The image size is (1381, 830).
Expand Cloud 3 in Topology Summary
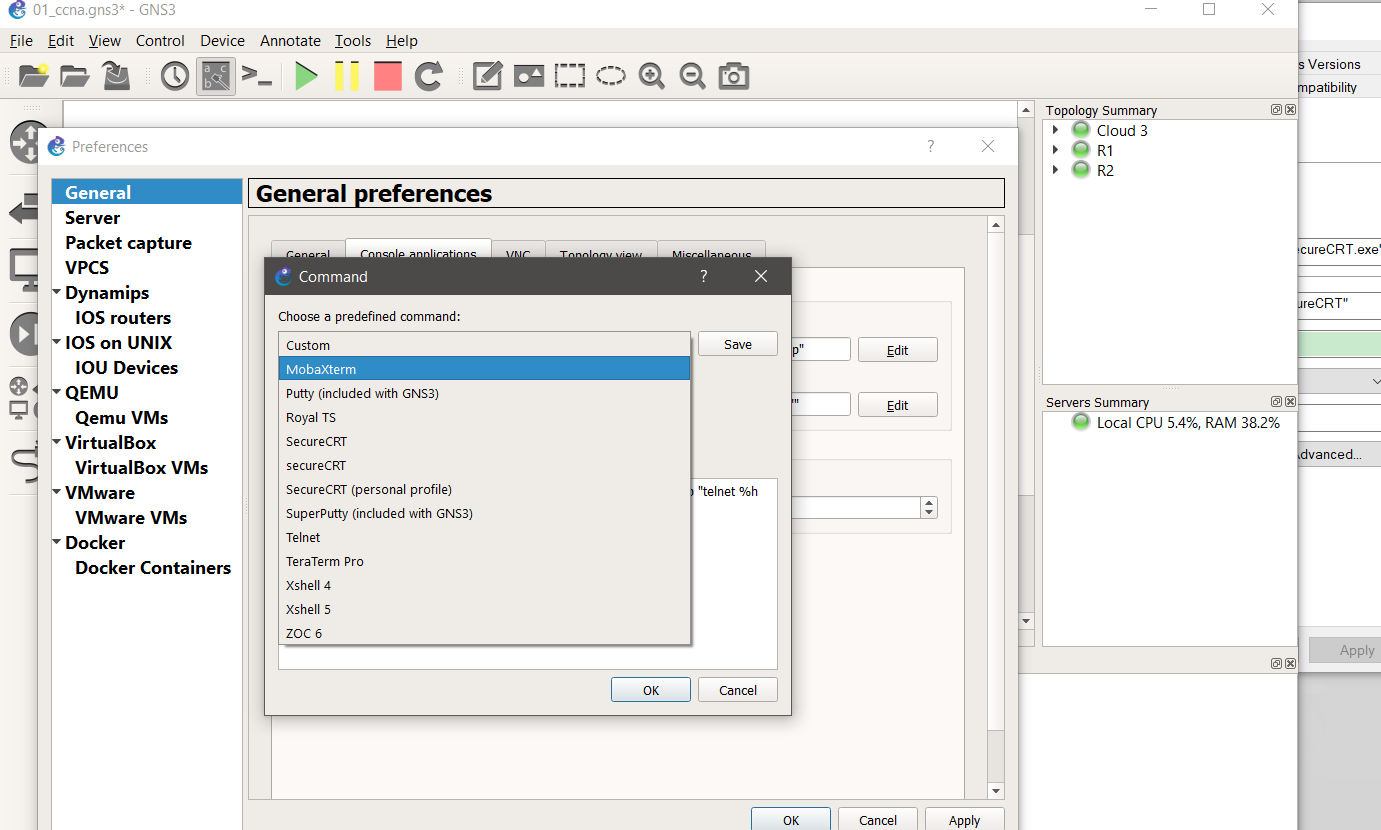1055,131
